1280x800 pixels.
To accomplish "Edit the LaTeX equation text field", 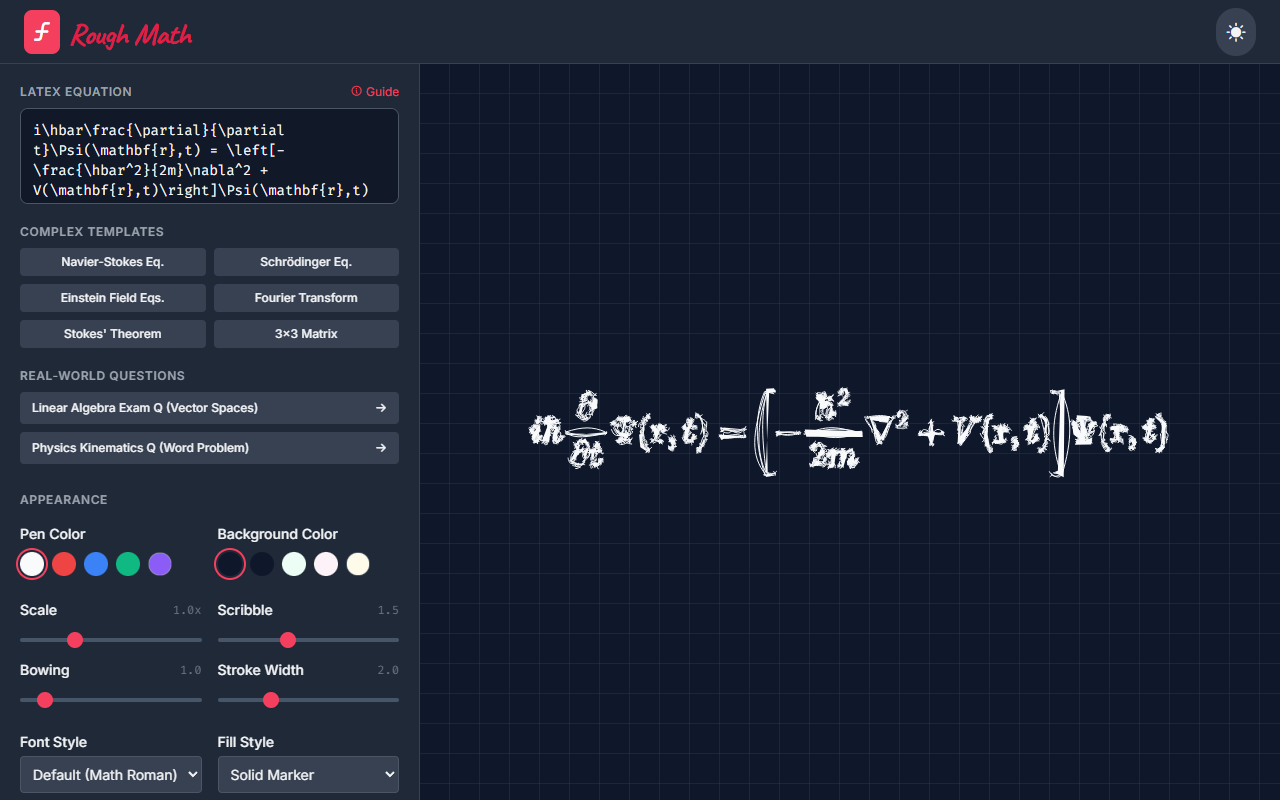I will [209, 156].
